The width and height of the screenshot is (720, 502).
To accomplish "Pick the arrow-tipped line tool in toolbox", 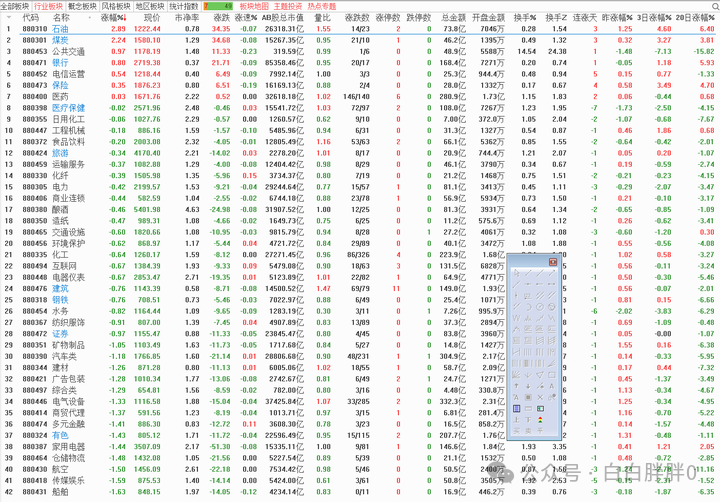I will [552, 273].
